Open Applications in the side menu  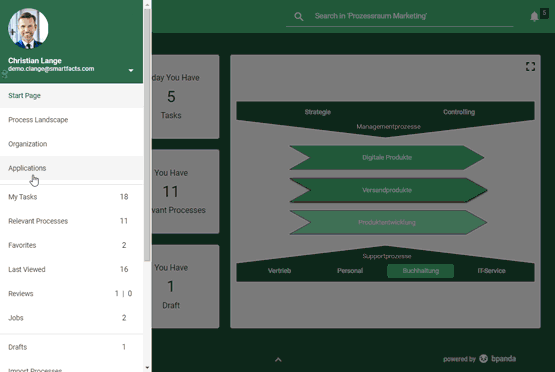[x=71, y=168]
